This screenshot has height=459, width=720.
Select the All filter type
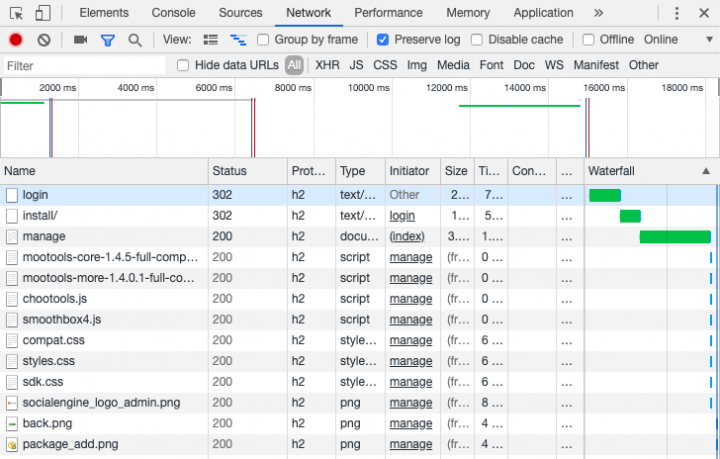(294, 66)
